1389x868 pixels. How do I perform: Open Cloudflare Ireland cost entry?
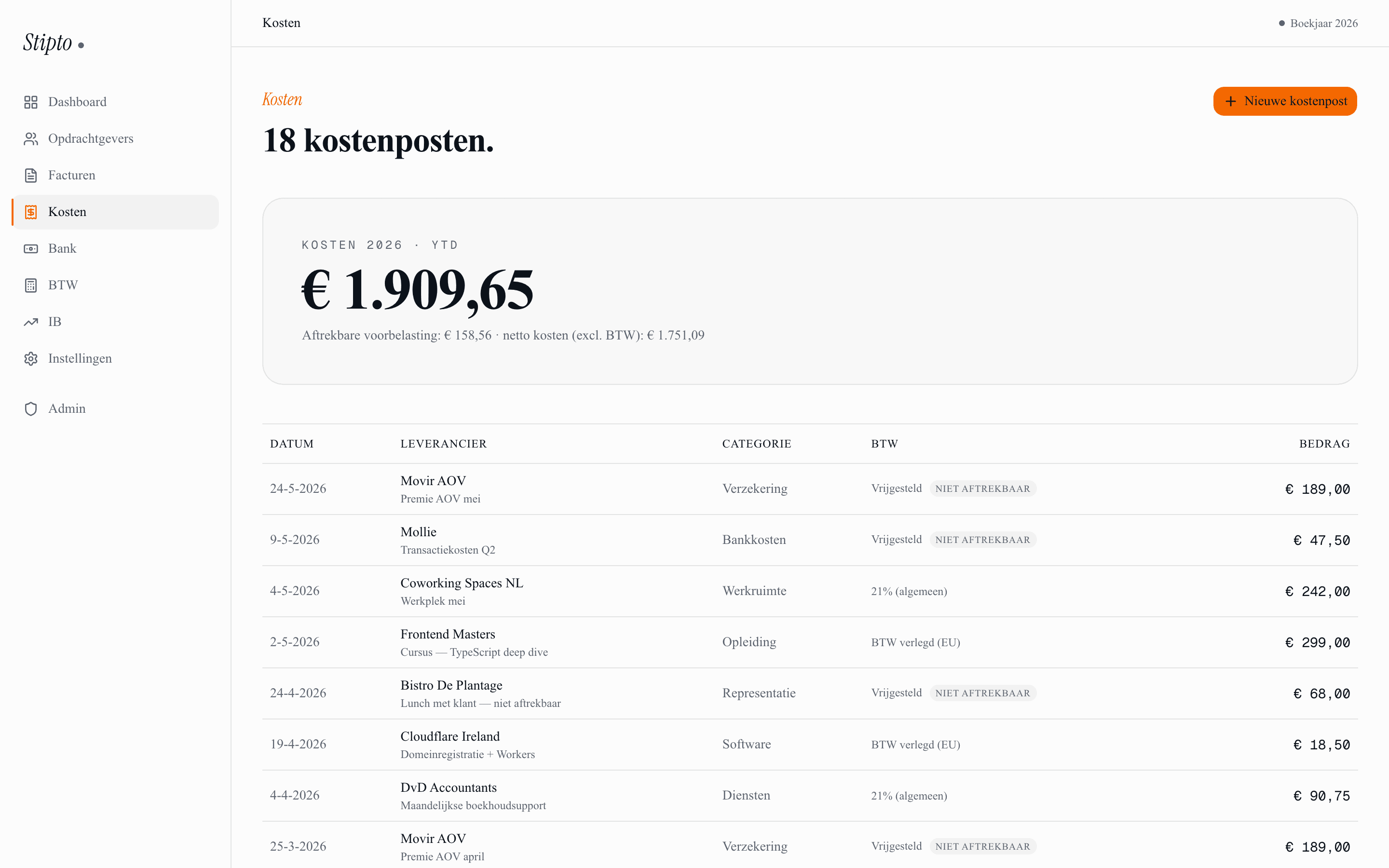(x=810, y=745)
